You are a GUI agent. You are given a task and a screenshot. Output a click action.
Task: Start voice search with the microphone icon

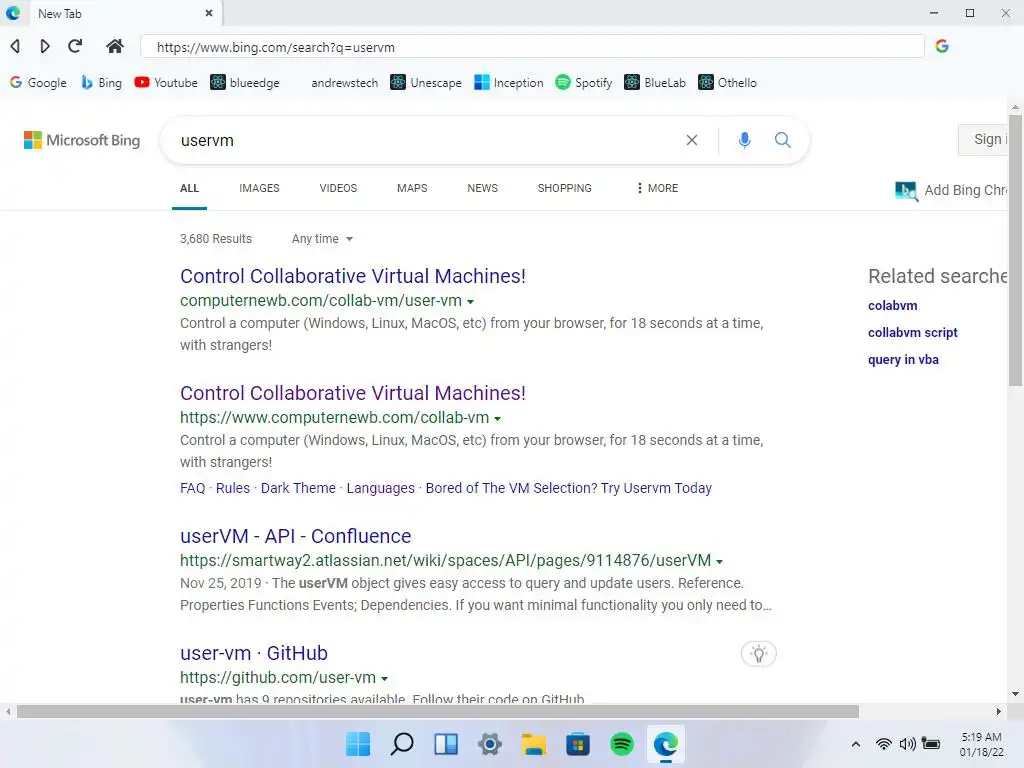click(744, 140)
